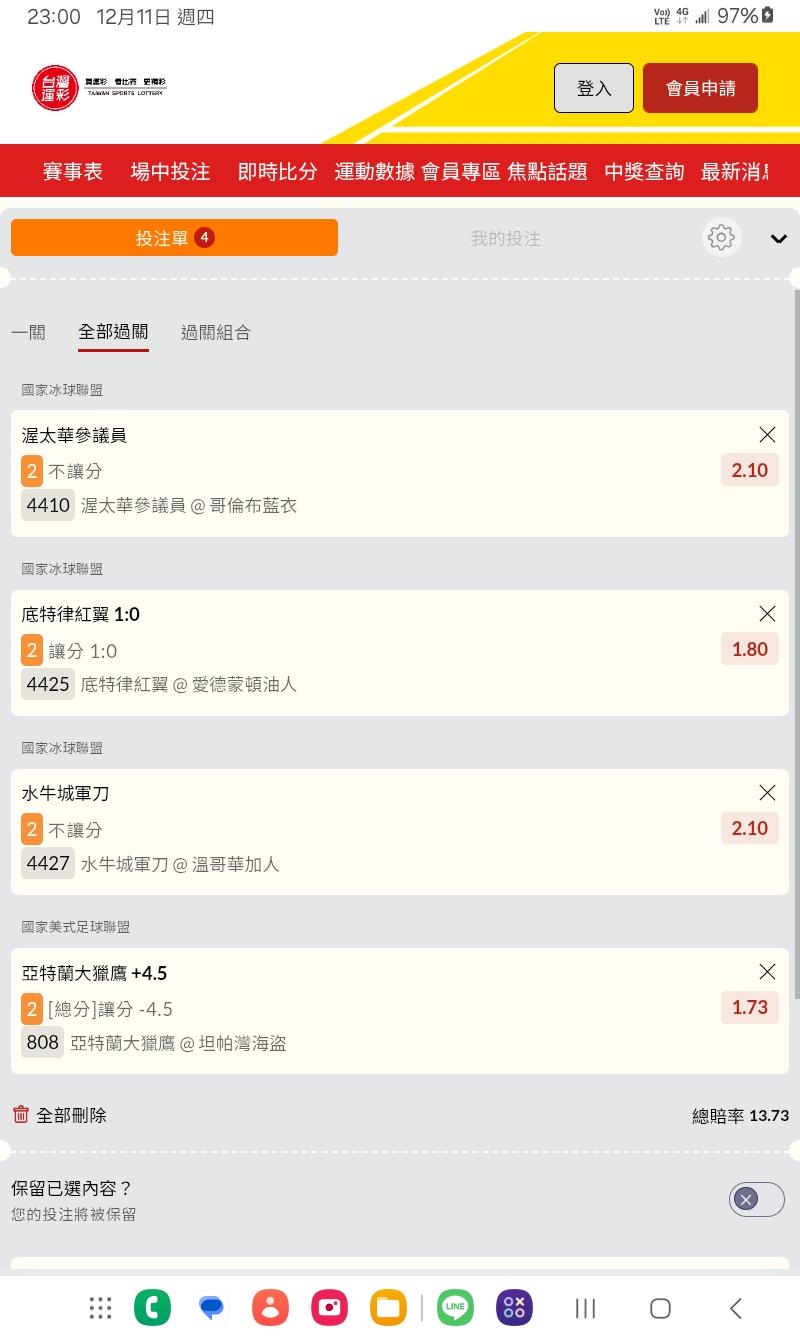This screenshot has width=800, height=1340.
Task: Remove the Buffalo Sabres (水牛城軍刀) selection
Action: (767, 793)
